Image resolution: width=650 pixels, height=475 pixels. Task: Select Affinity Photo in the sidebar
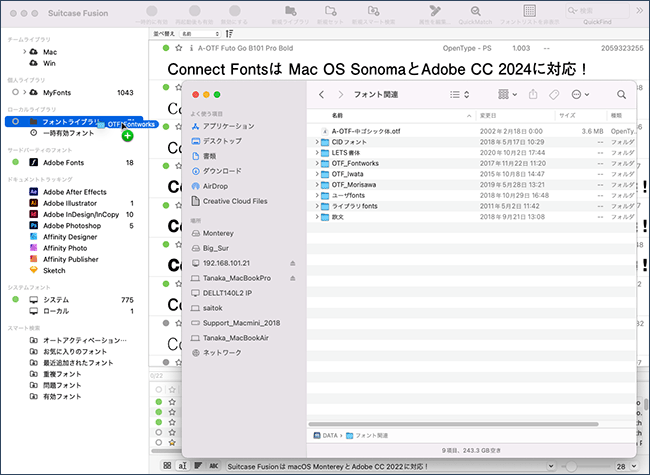65,248
